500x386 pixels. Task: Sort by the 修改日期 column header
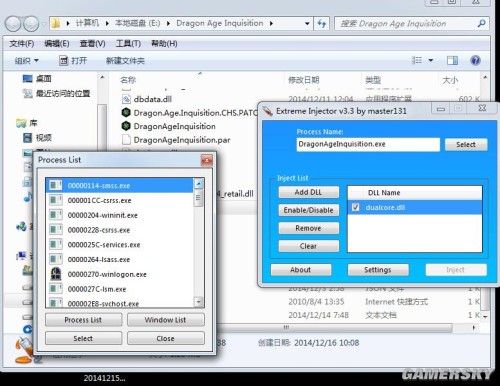pos(304,80)
